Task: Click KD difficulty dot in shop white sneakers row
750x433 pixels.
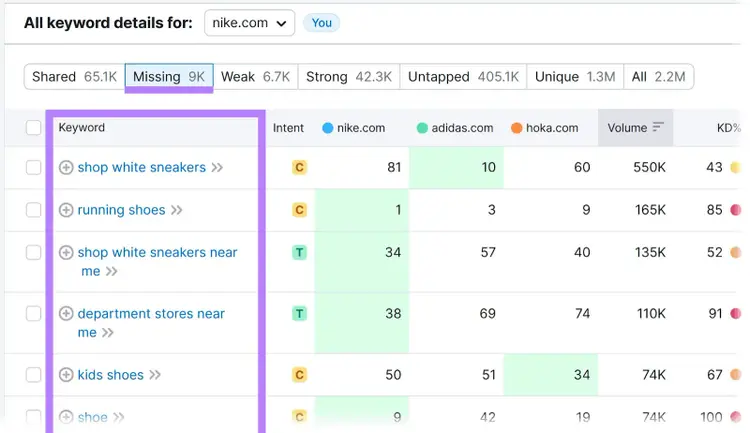Action: coord(736,167)
